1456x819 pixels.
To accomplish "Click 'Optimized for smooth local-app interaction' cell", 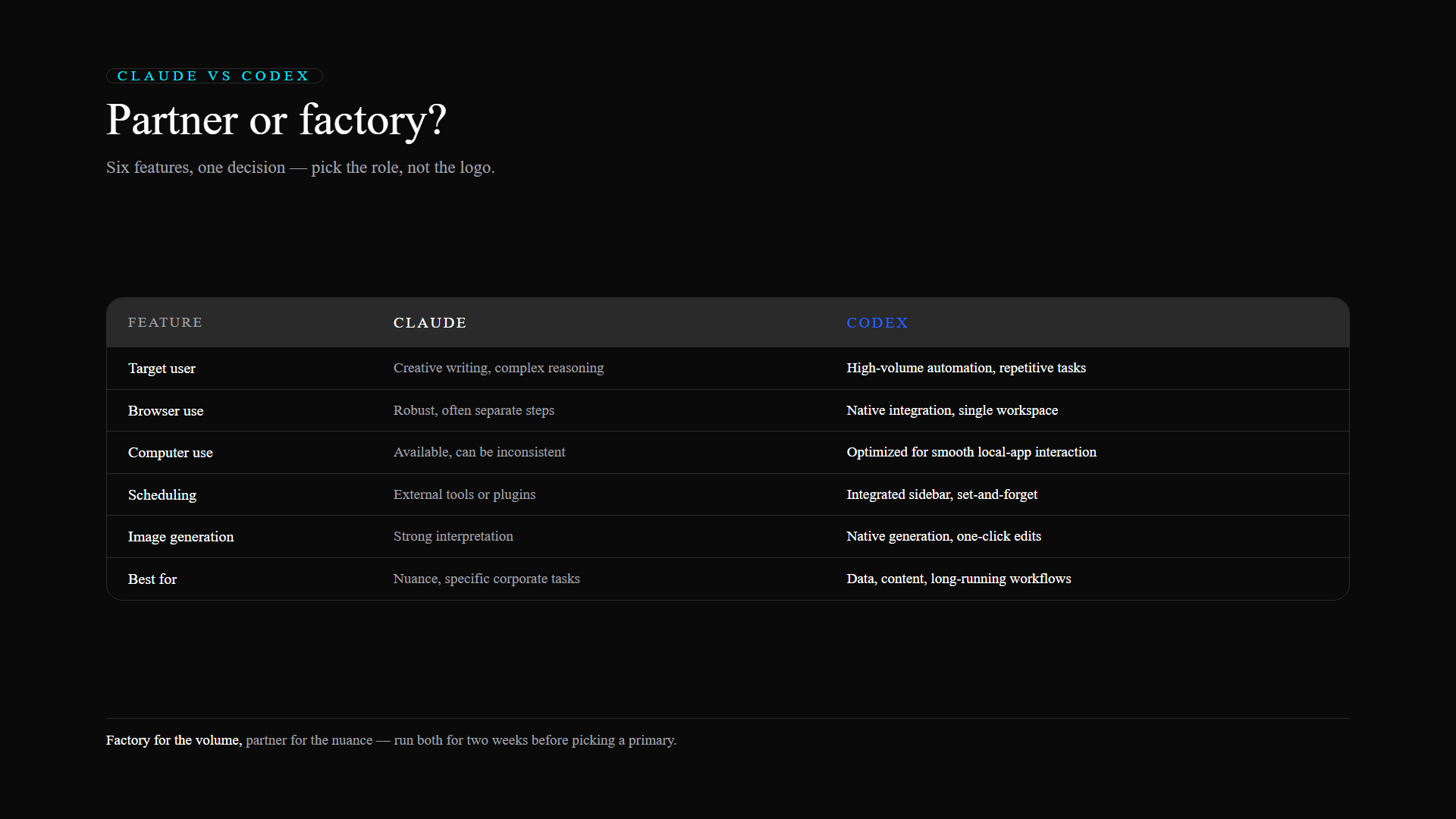I will [x=971, y=452].
